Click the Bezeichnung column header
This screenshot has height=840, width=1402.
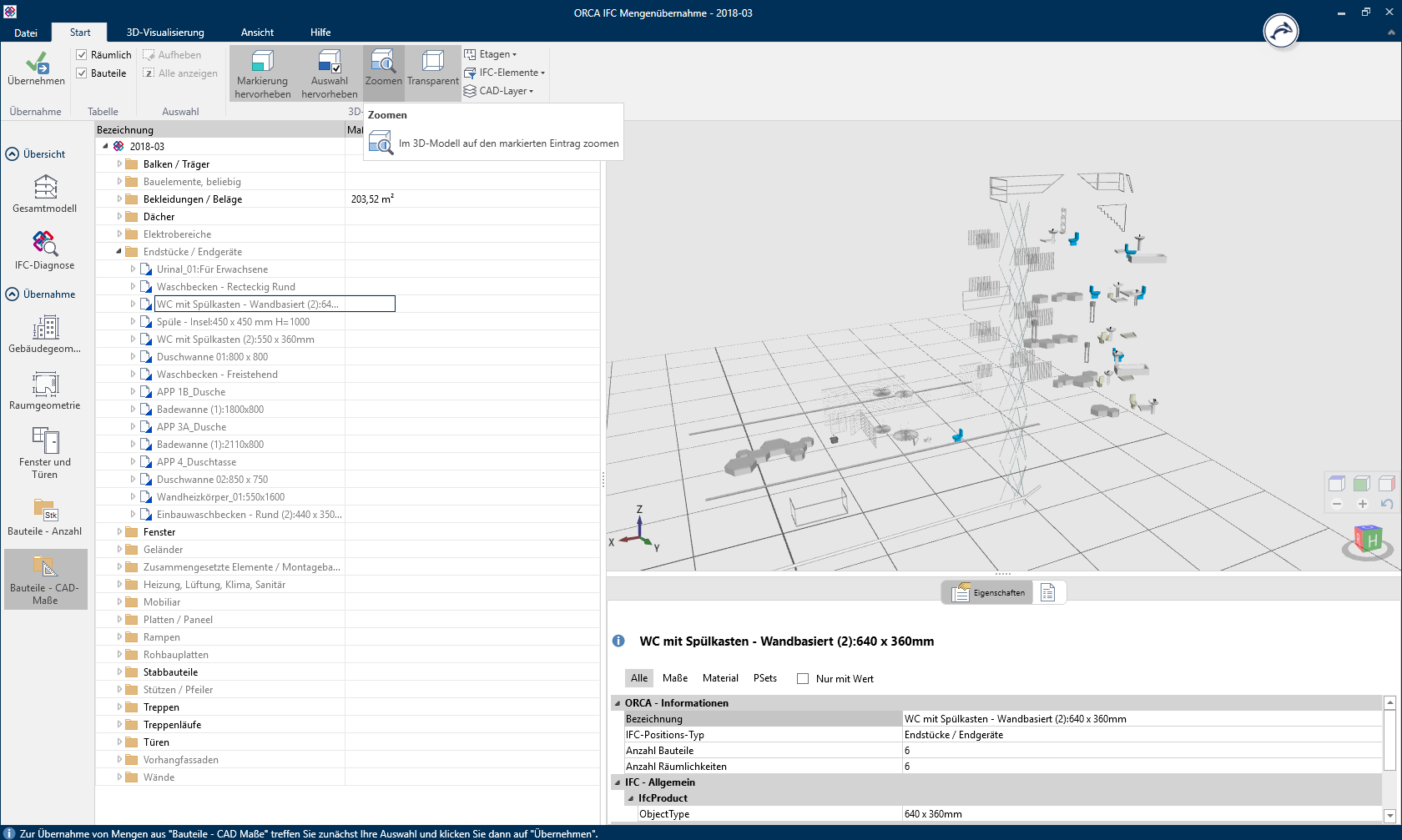[x=219, y=130]
